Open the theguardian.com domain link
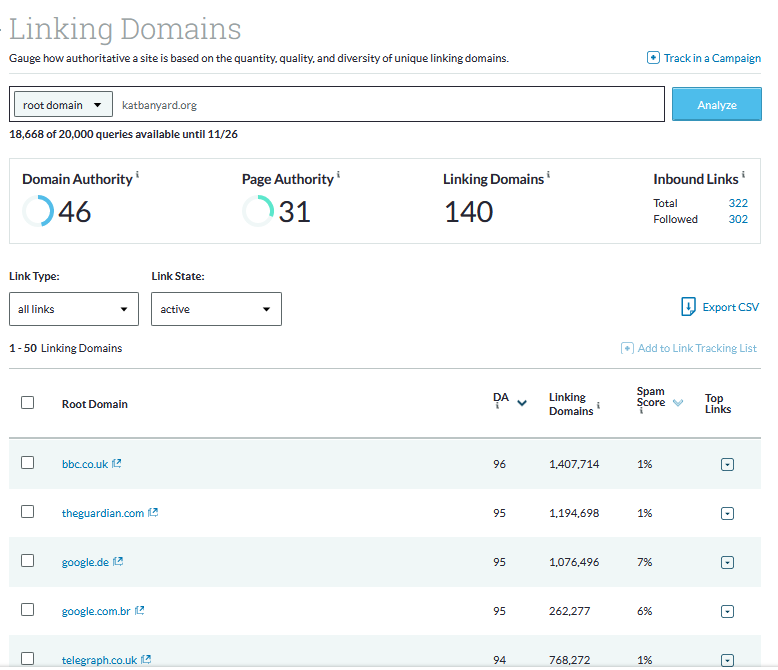Image resolution: width=778 pixels, height=670 pixels. [x=103, y=513]
